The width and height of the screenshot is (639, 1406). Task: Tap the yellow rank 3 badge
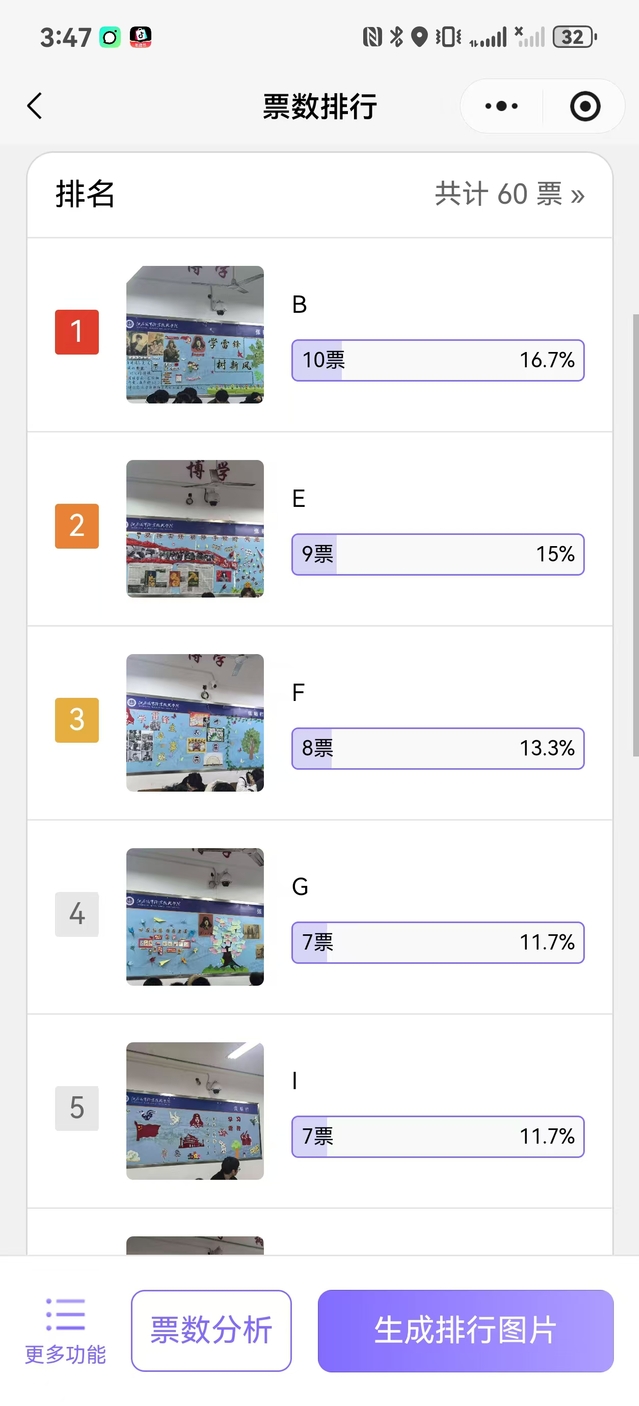(77, 720)
